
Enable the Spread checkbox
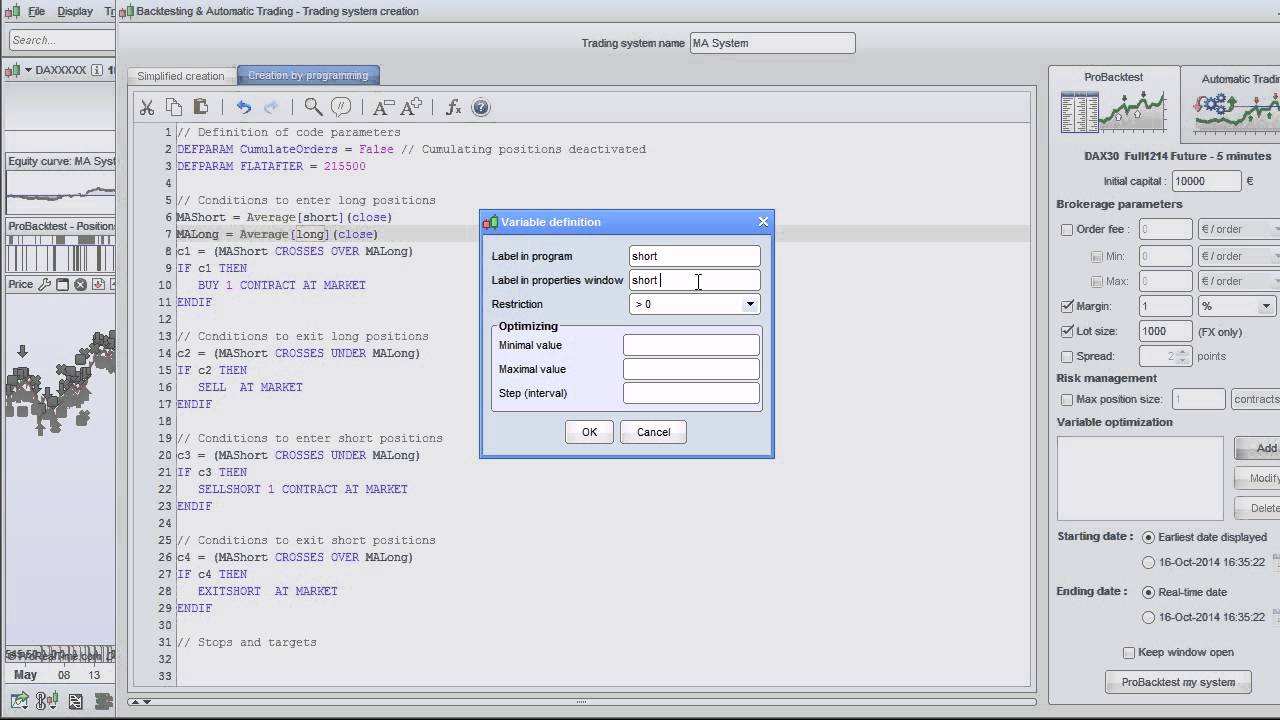[1067, 356]
